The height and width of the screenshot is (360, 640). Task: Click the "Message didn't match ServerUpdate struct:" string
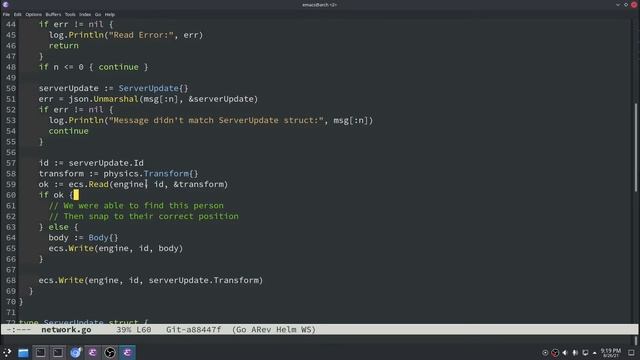pyautogui.click(x=216, y=120)
